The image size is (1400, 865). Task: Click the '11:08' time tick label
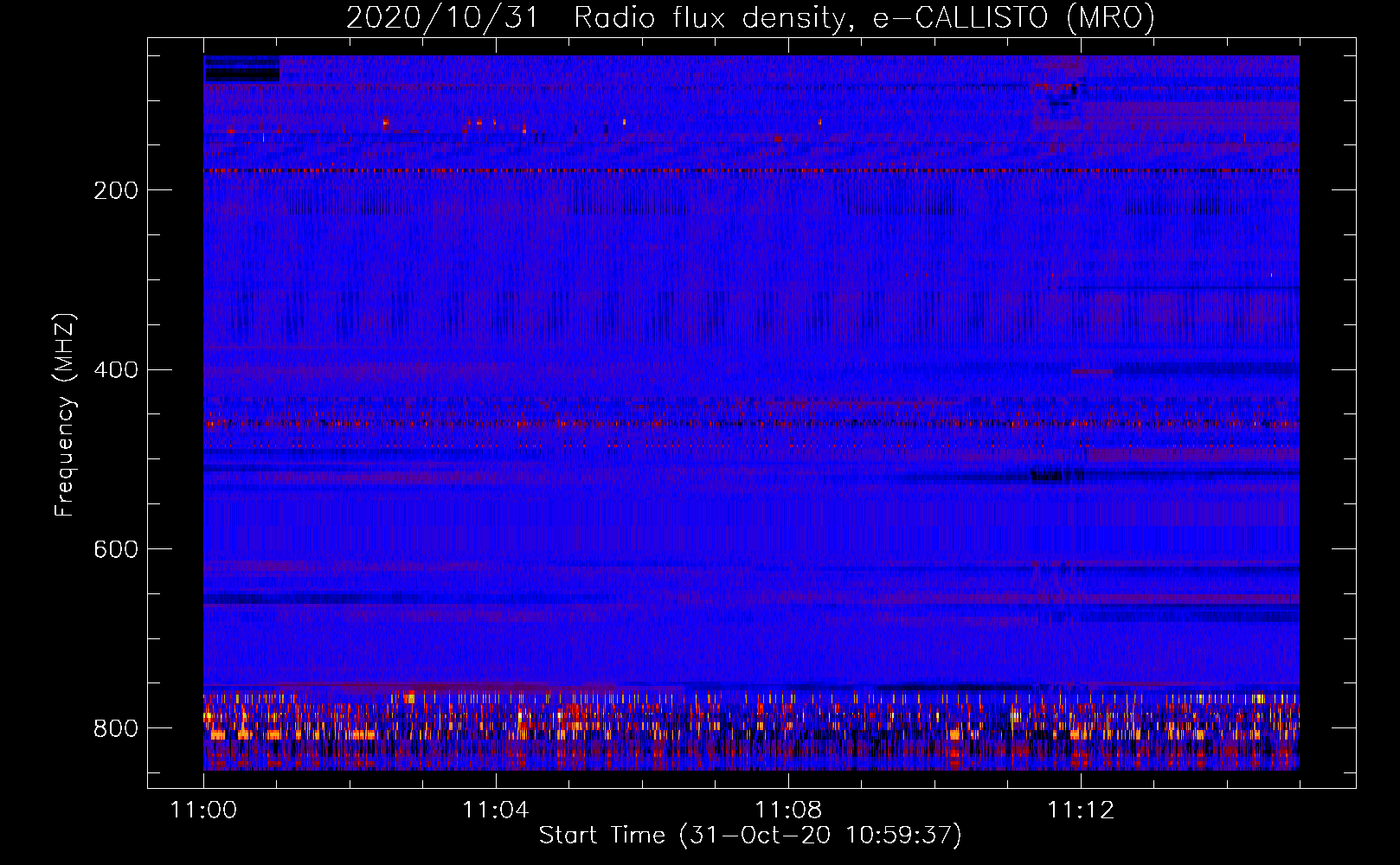pos(788,811)
